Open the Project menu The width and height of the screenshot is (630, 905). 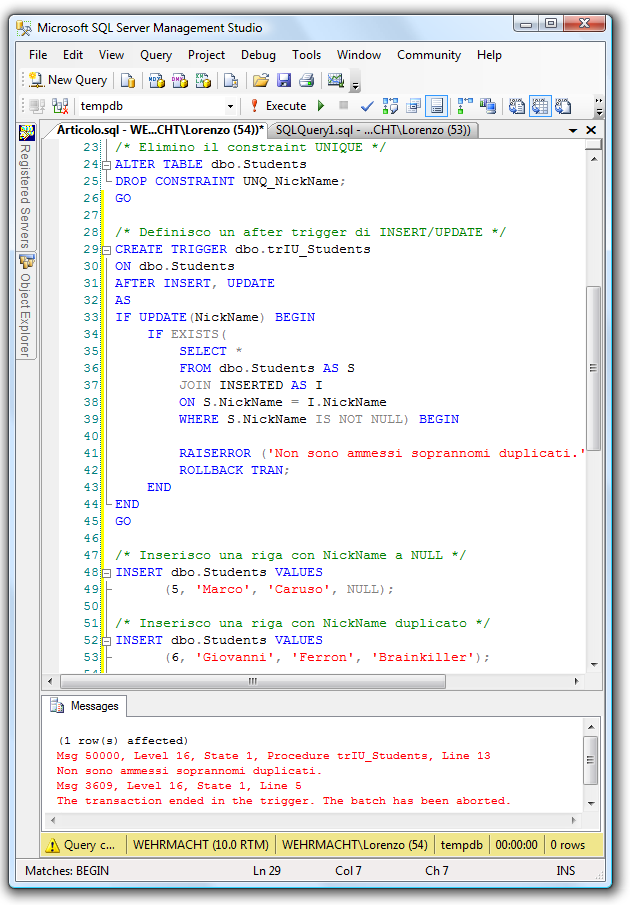click(206, 55)
